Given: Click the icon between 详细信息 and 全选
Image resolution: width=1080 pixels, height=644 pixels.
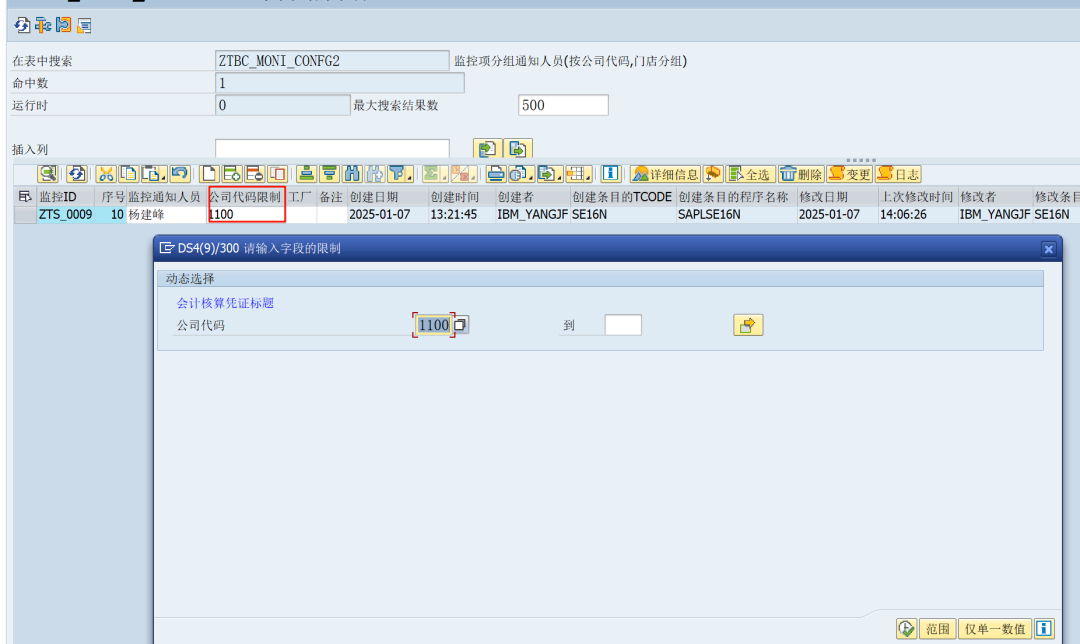Looking at the screenshot, I should click(x=713, y=174).
